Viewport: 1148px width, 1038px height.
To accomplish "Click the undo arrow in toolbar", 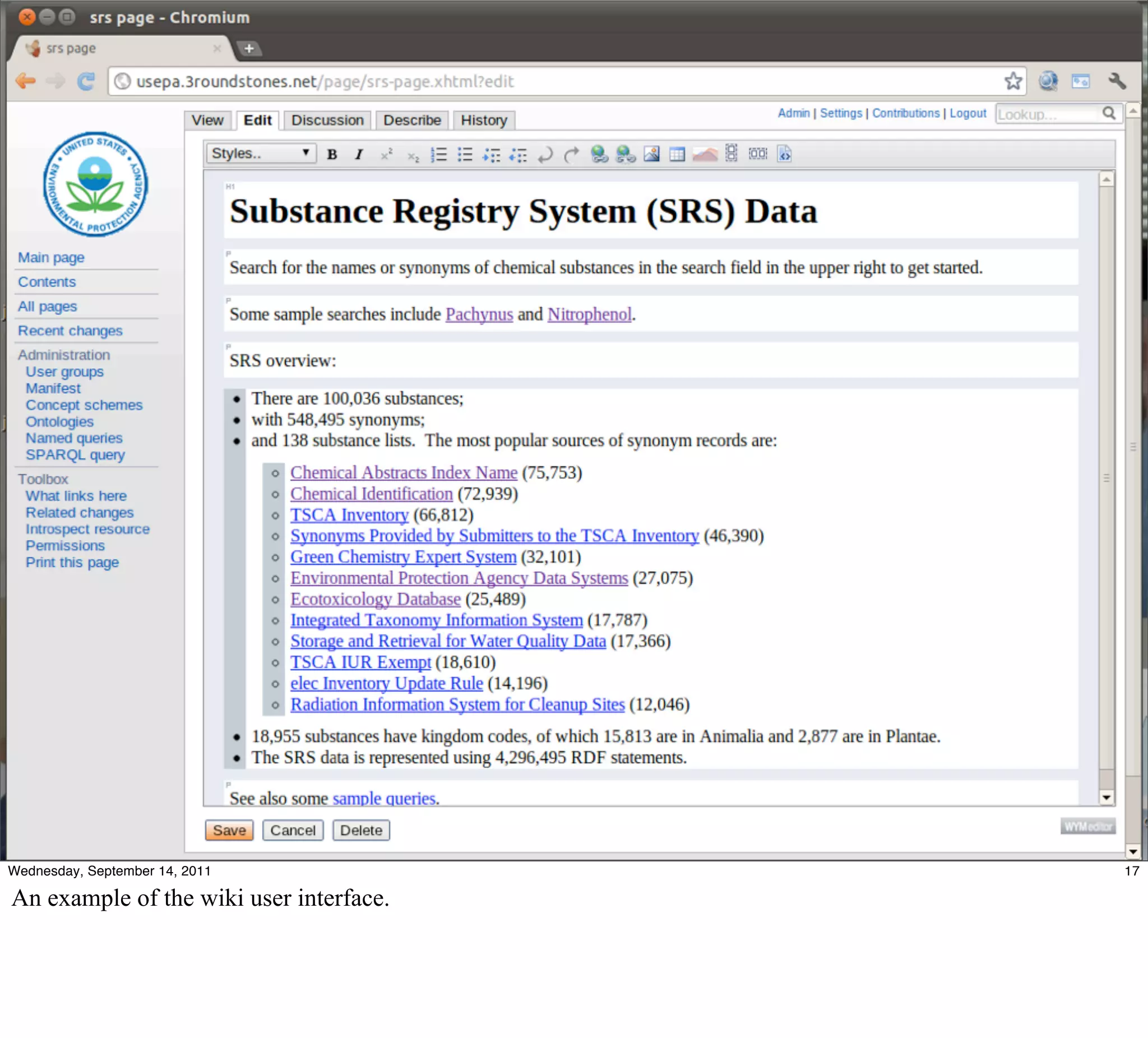I will coord(545,154).
